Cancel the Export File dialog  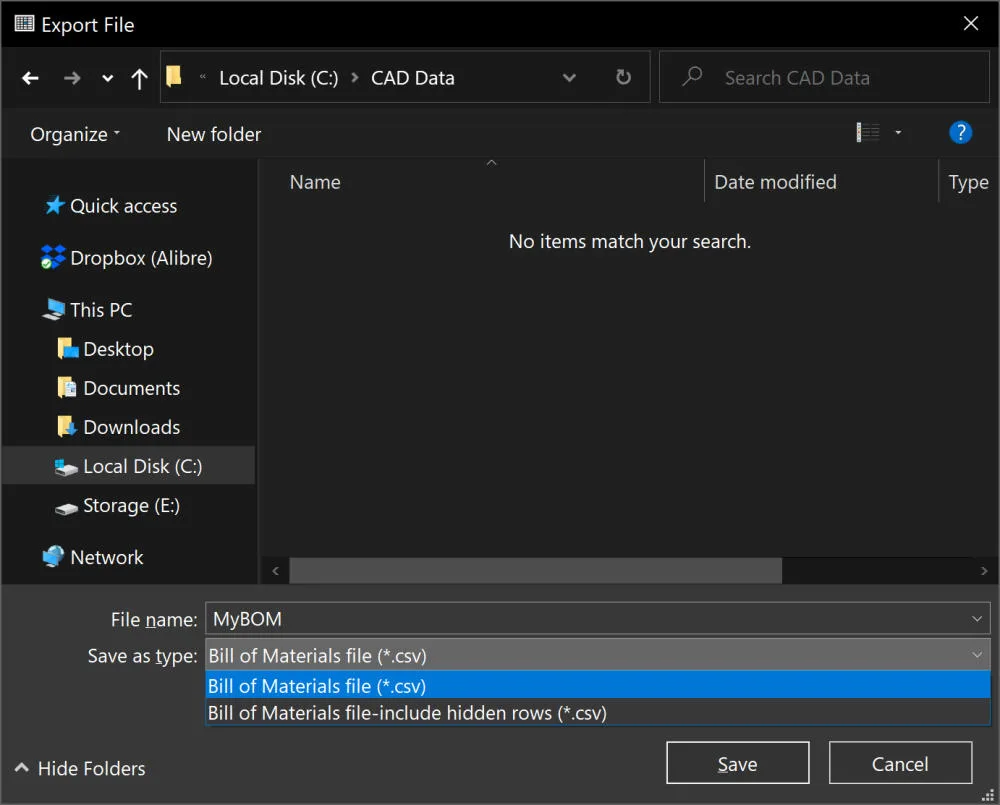pos(900,763)
